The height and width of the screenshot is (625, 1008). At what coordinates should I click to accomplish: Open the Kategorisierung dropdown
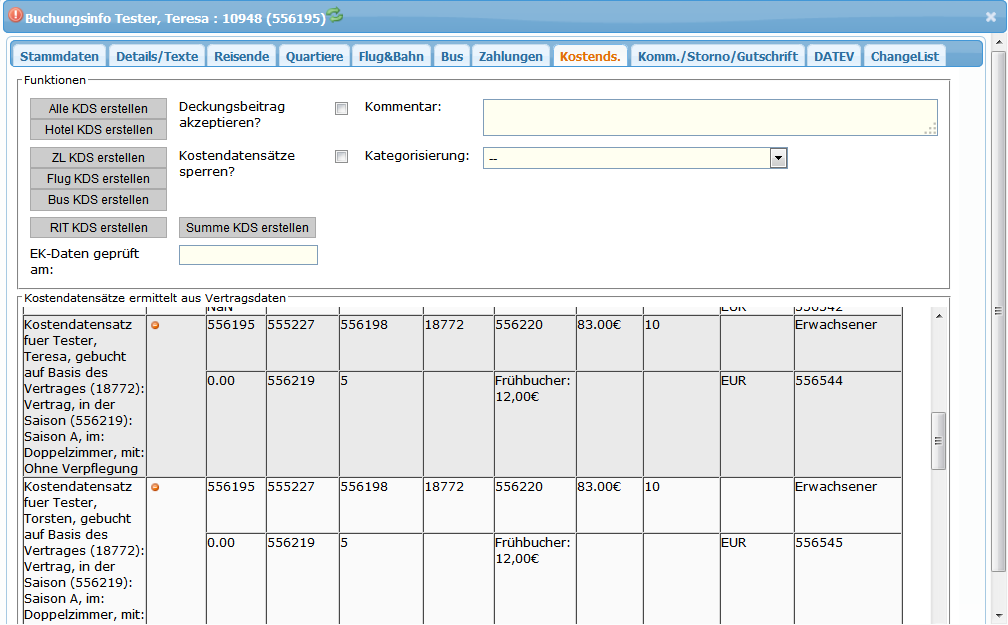coord(778,158)
